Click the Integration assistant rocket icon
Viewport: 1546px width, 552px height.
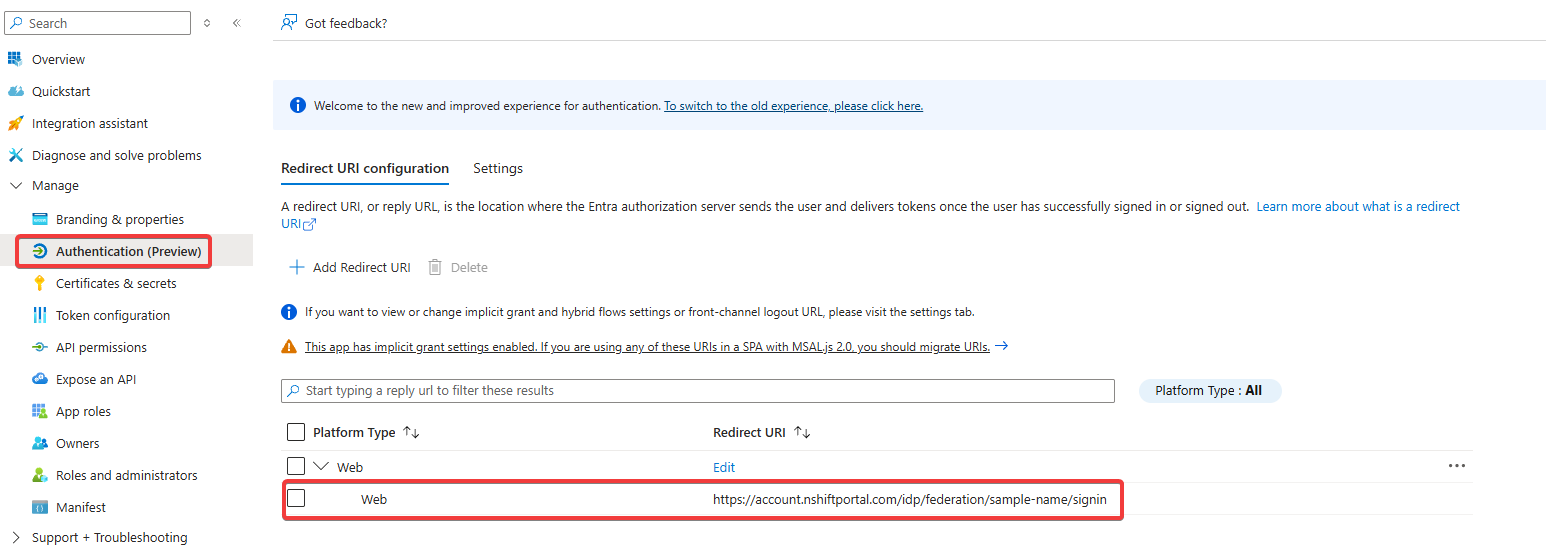[15, 123]
